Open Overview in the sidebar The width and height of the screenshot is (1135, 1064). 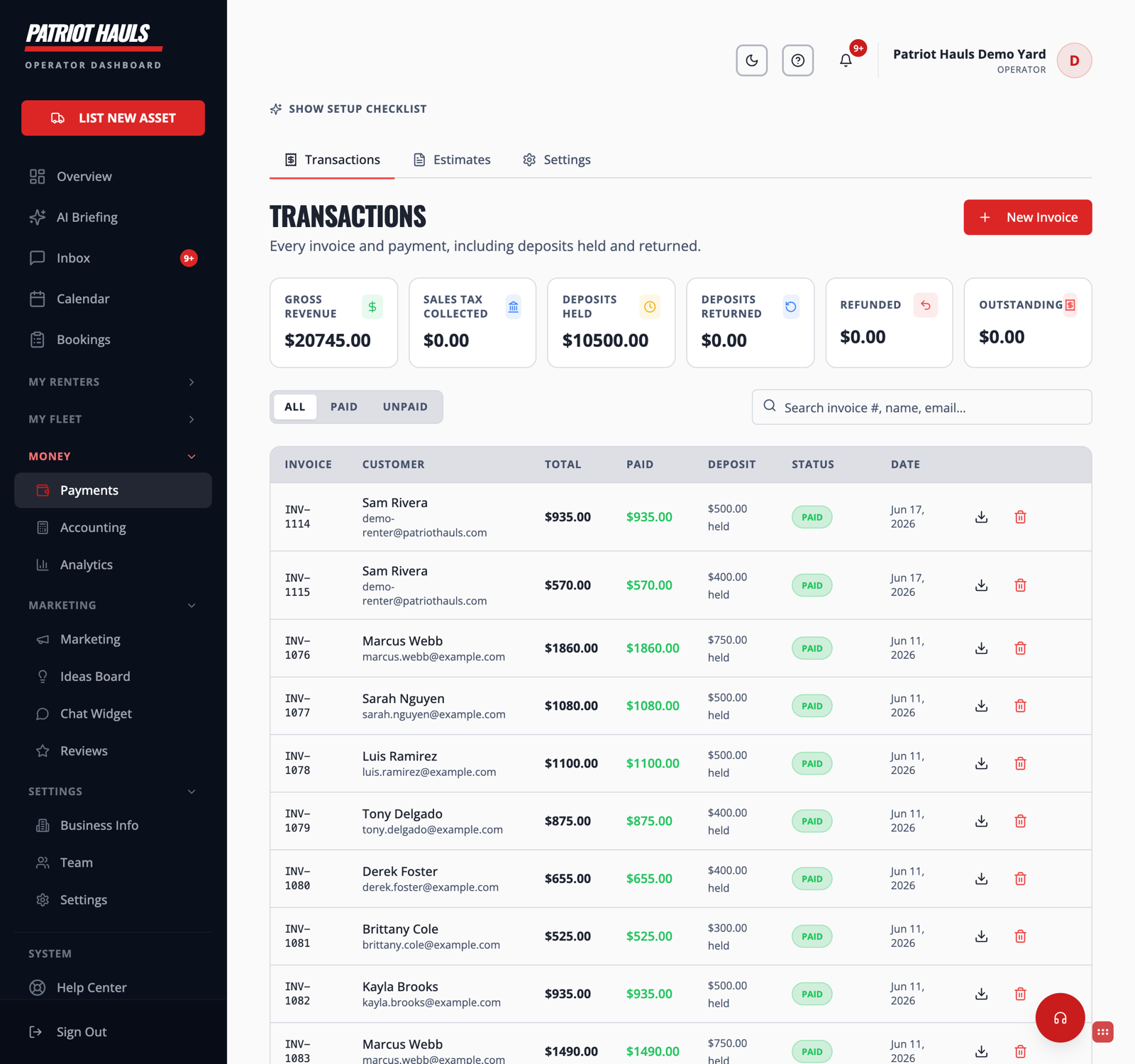[113, 177]
